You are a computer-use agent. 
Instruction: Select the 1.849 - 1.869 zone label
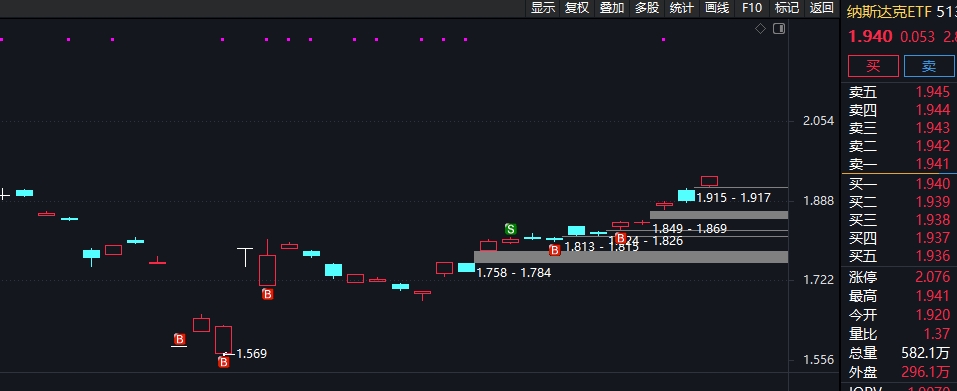pos(690,229)
